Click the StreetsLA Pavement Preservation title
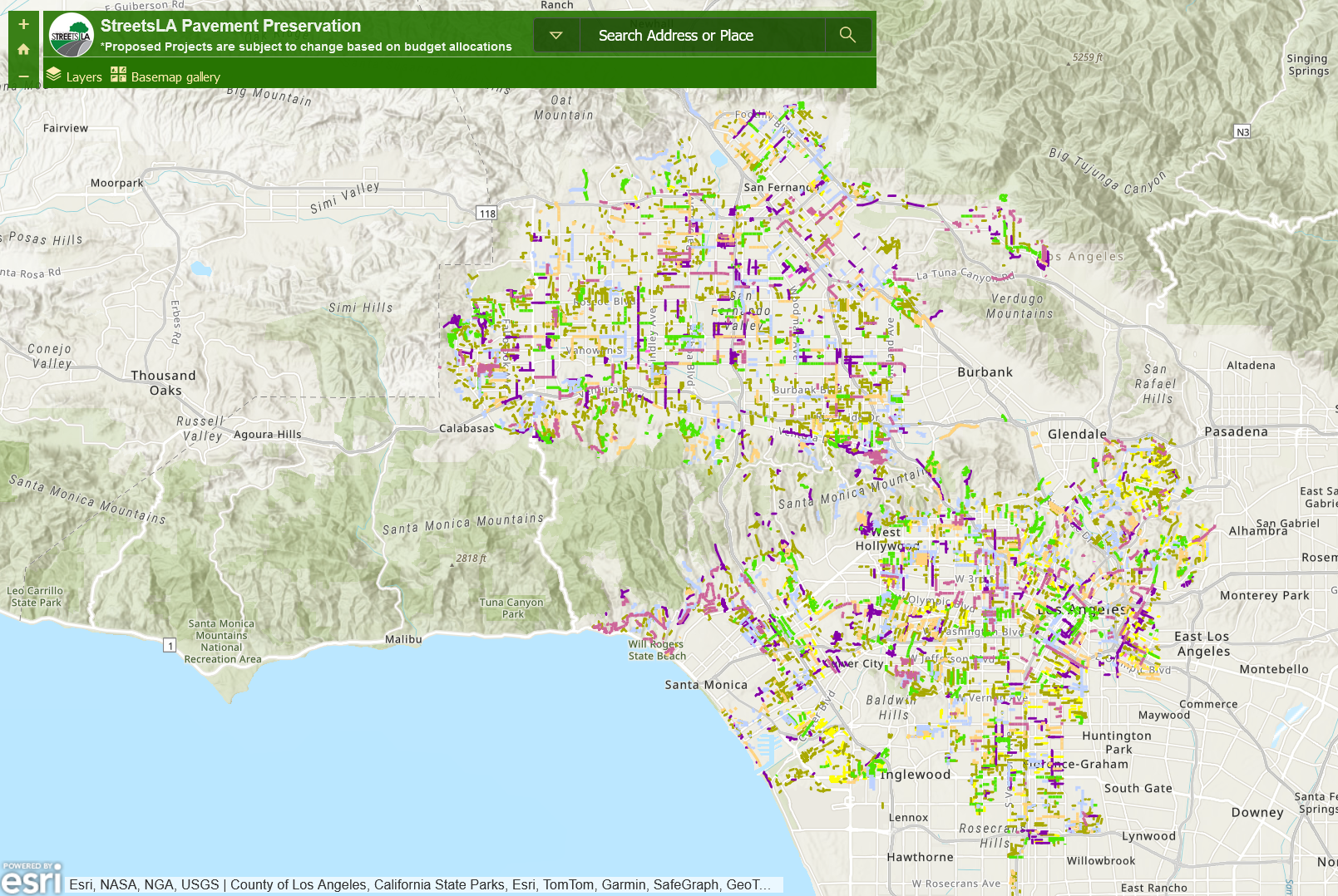The height and width of the screenshot is (896, 1338). click(230, 26)
